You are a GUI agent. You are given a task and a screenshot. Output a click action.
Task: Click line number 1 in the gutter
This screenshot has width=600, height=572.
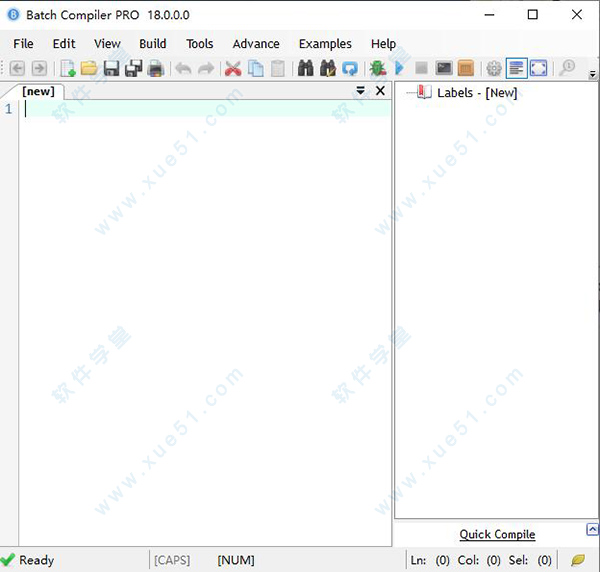click(8, 109)
